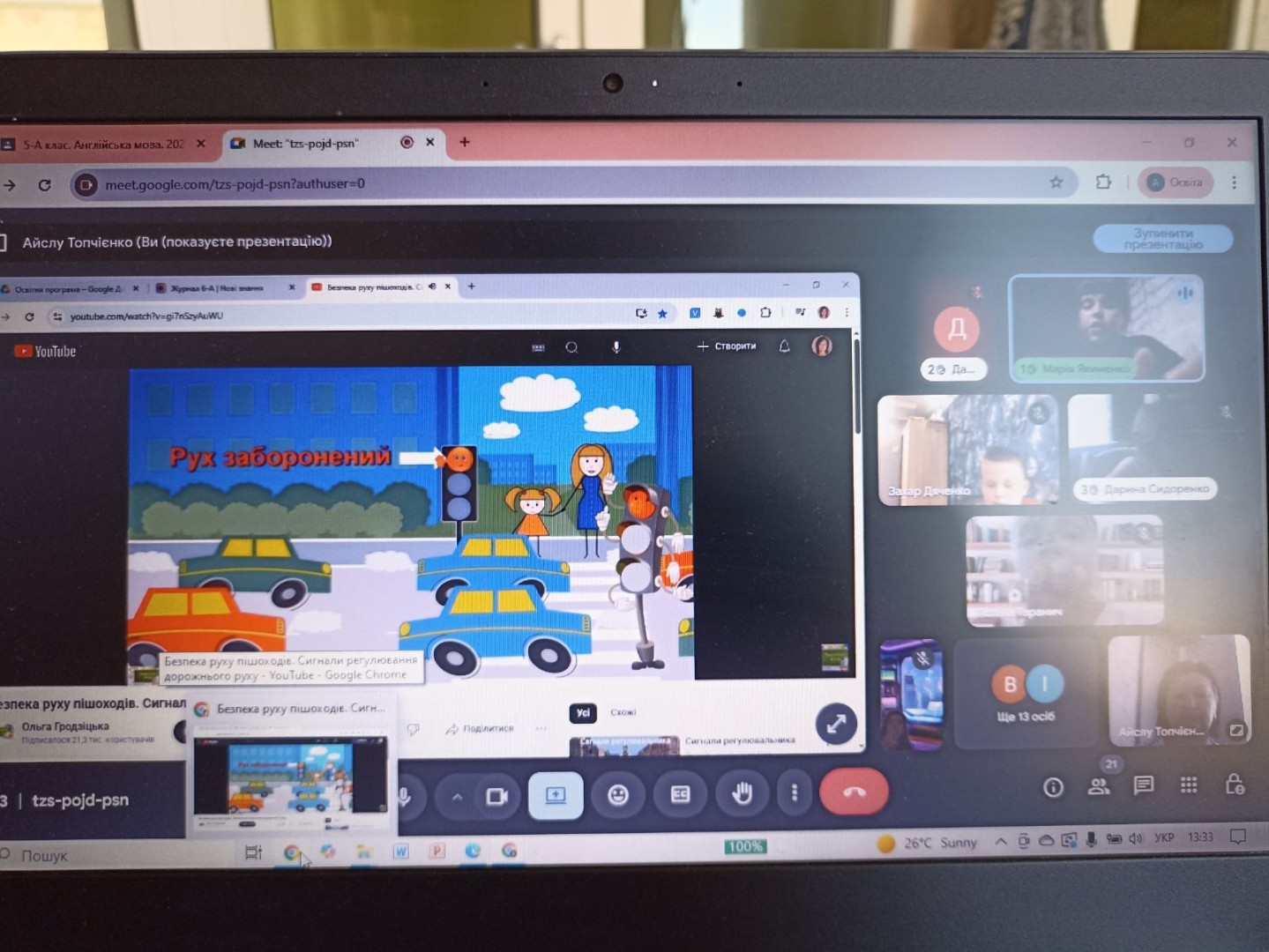Open Meeting details info icon
This screenshot has height=952, width=1269.
[x=1053, y=787]
